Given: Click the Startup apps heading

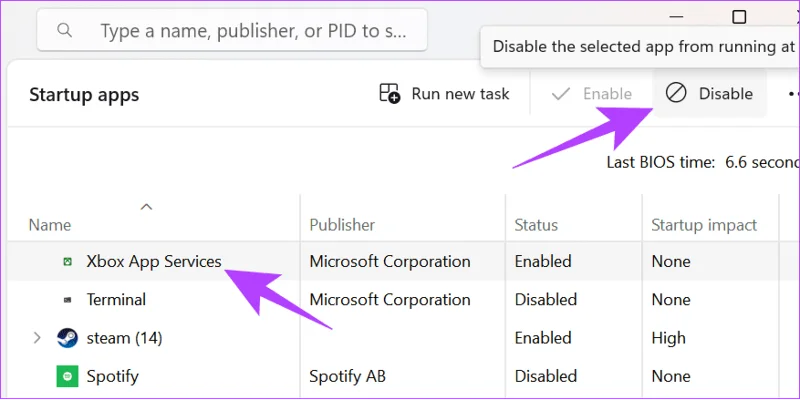Looking at the screenshot, I should tap(84, 95).
